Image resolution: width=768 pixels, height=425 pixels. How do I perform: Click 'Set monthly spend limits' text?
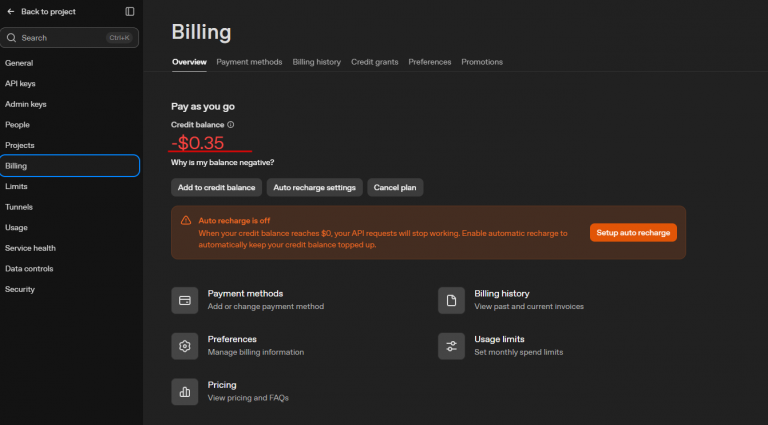point(519,352)
